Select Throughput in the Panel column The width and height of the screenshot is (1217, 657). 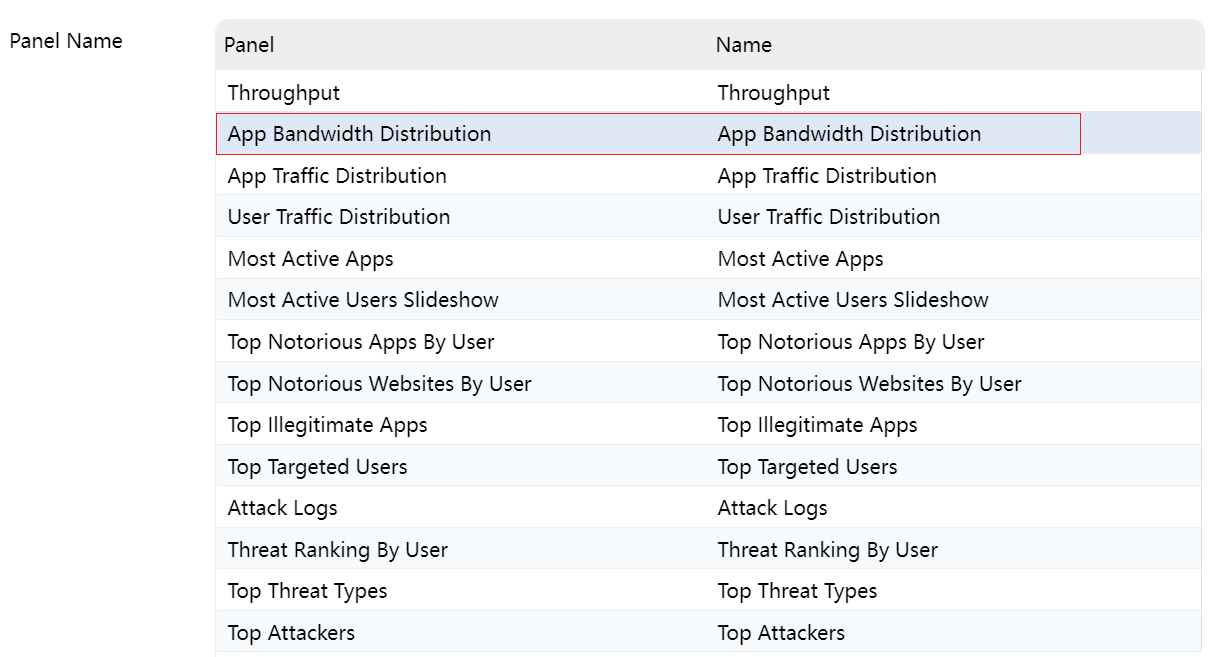click(284, 93)
